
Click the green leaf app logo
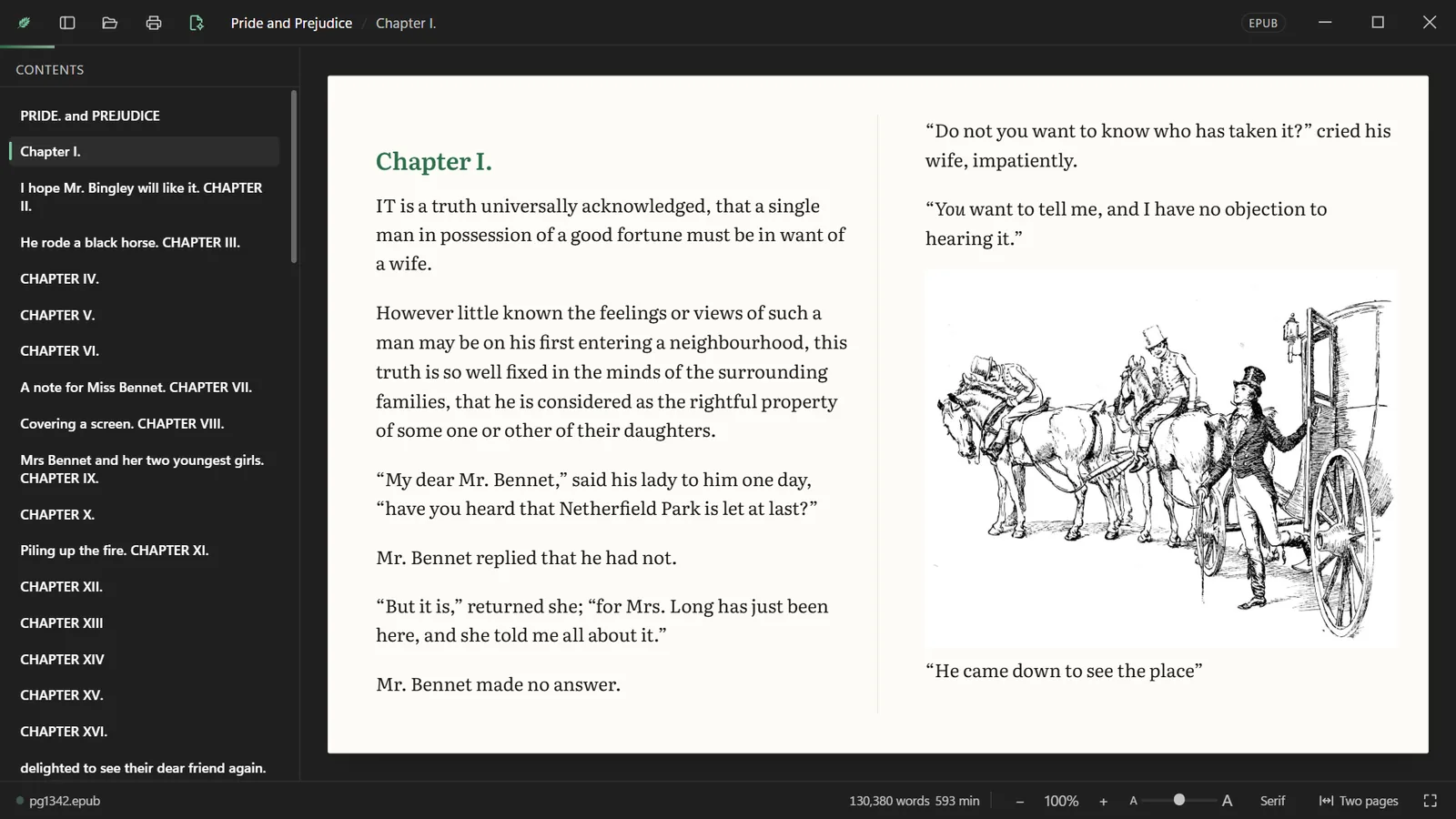[25, 23]
